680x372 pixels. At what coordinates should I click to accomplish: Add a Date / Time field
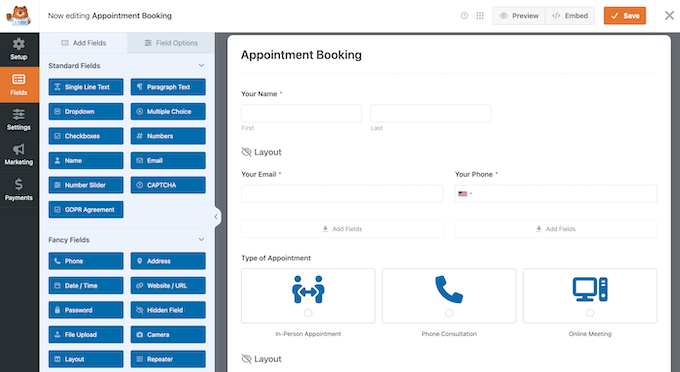pyautogui.click(x=86, y=285)
